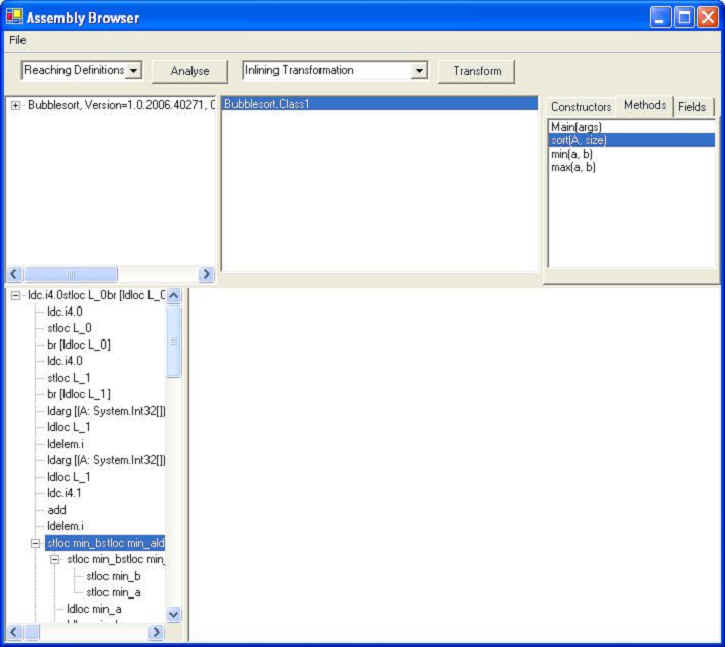
Task: Select the ldc.i4.1 instruction node
Action: 65,493
